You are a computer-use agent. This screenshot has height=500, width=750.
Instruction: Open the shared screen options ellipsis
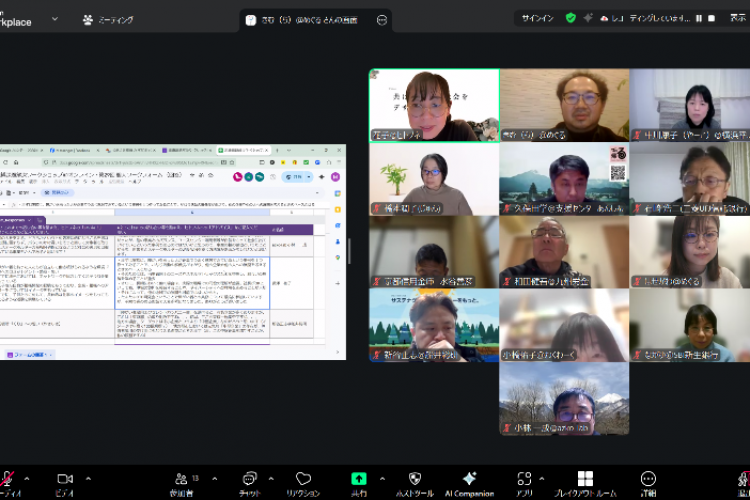click(381, 20)
